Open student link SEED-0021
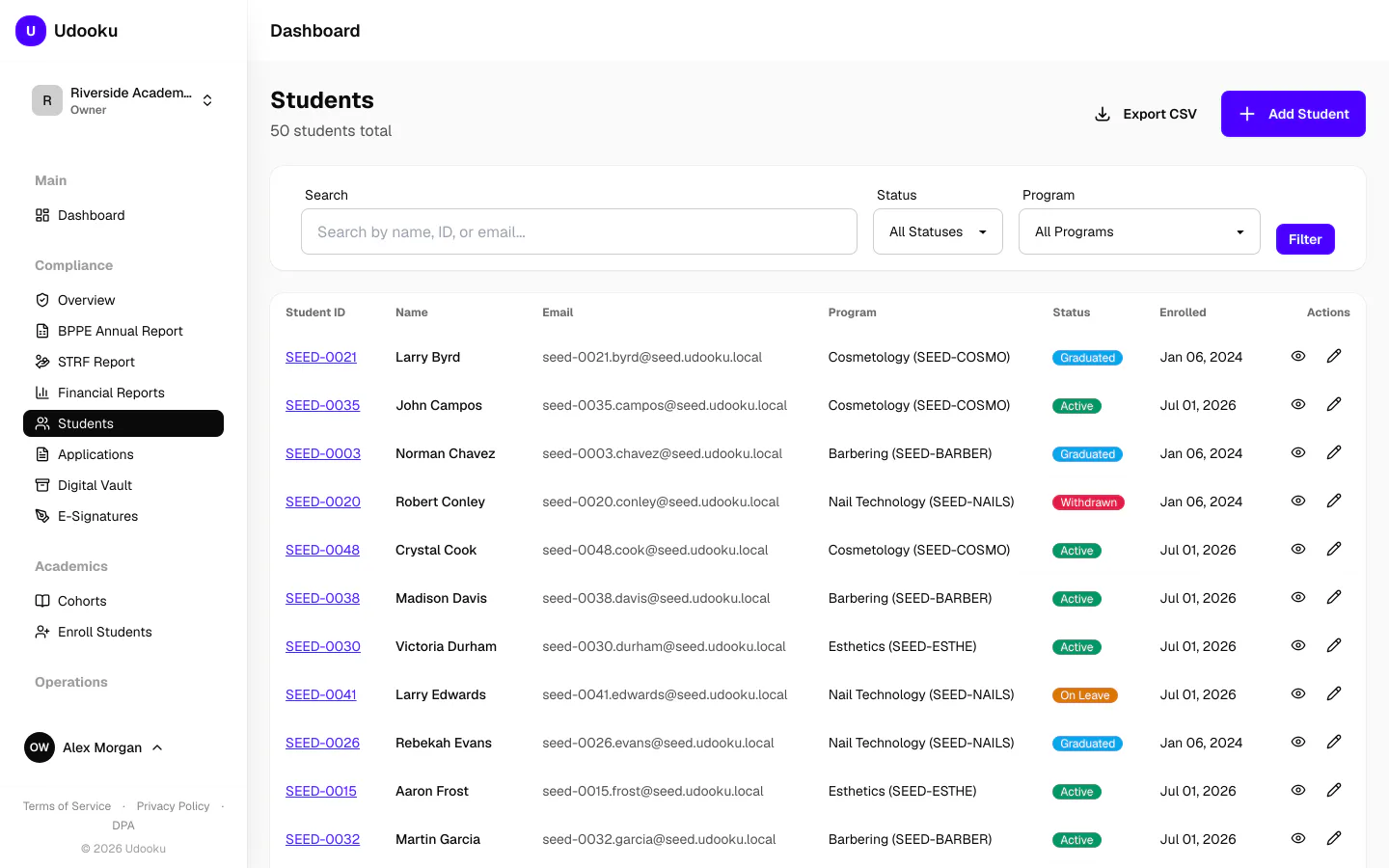 (321, 357)
